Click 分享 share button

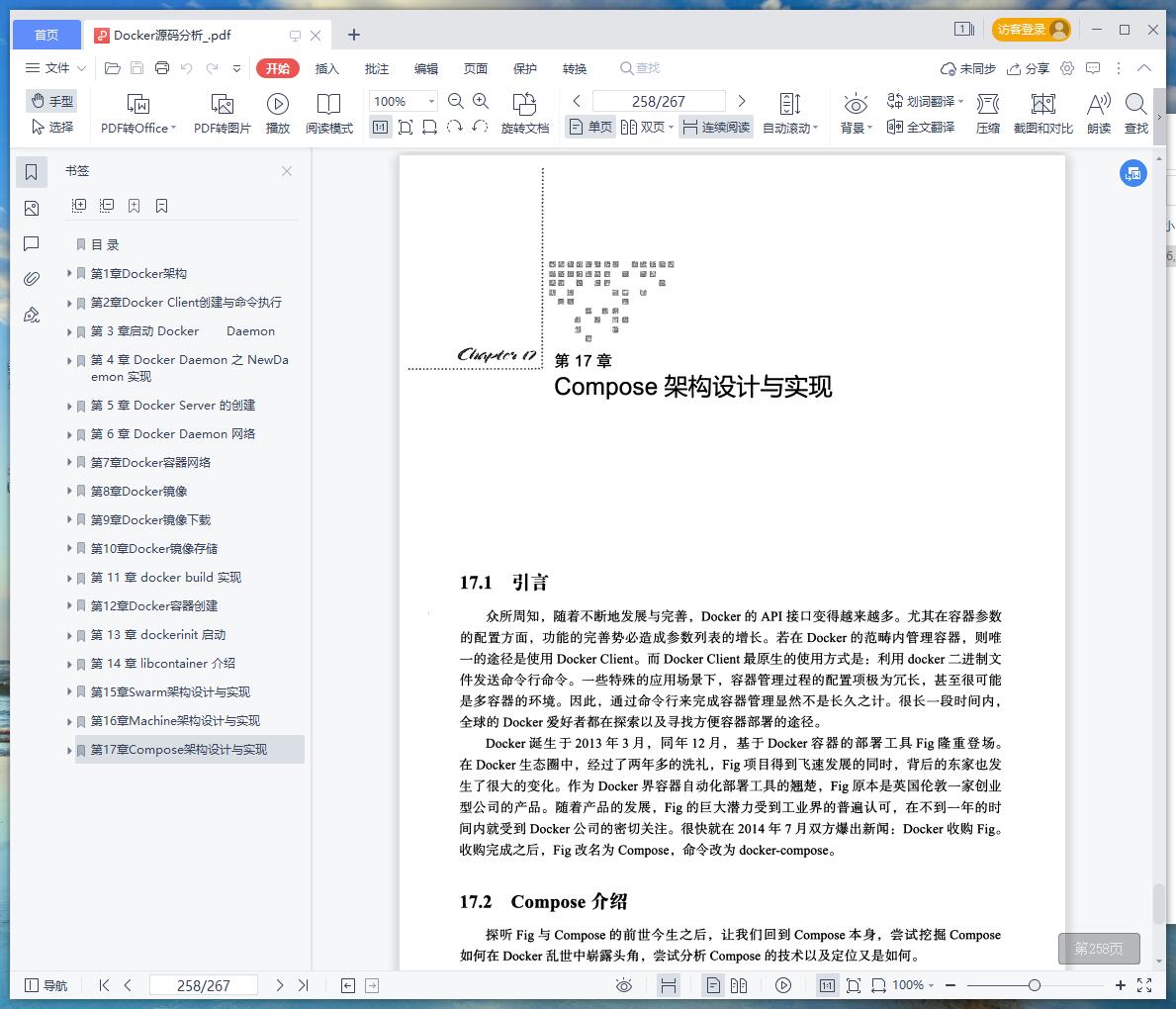(x=1028, y=69)
